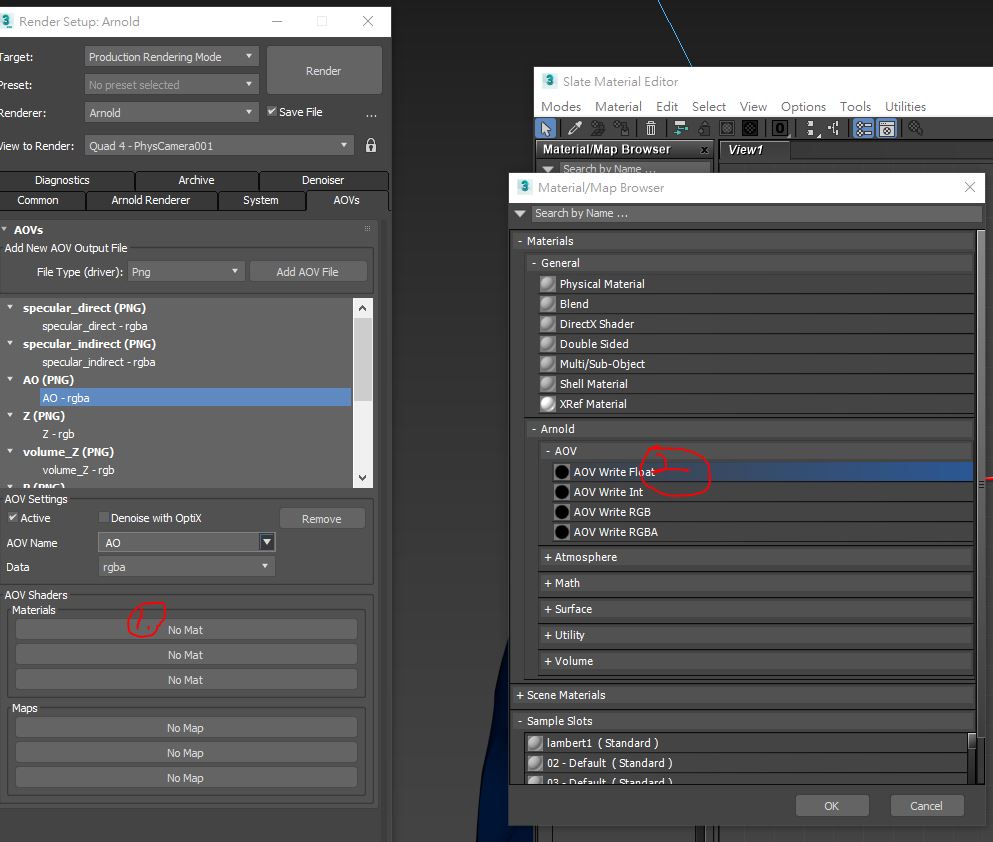Open the AOV Name dropdown
This screenshot has height=842, width=993.
coord(266,542)
